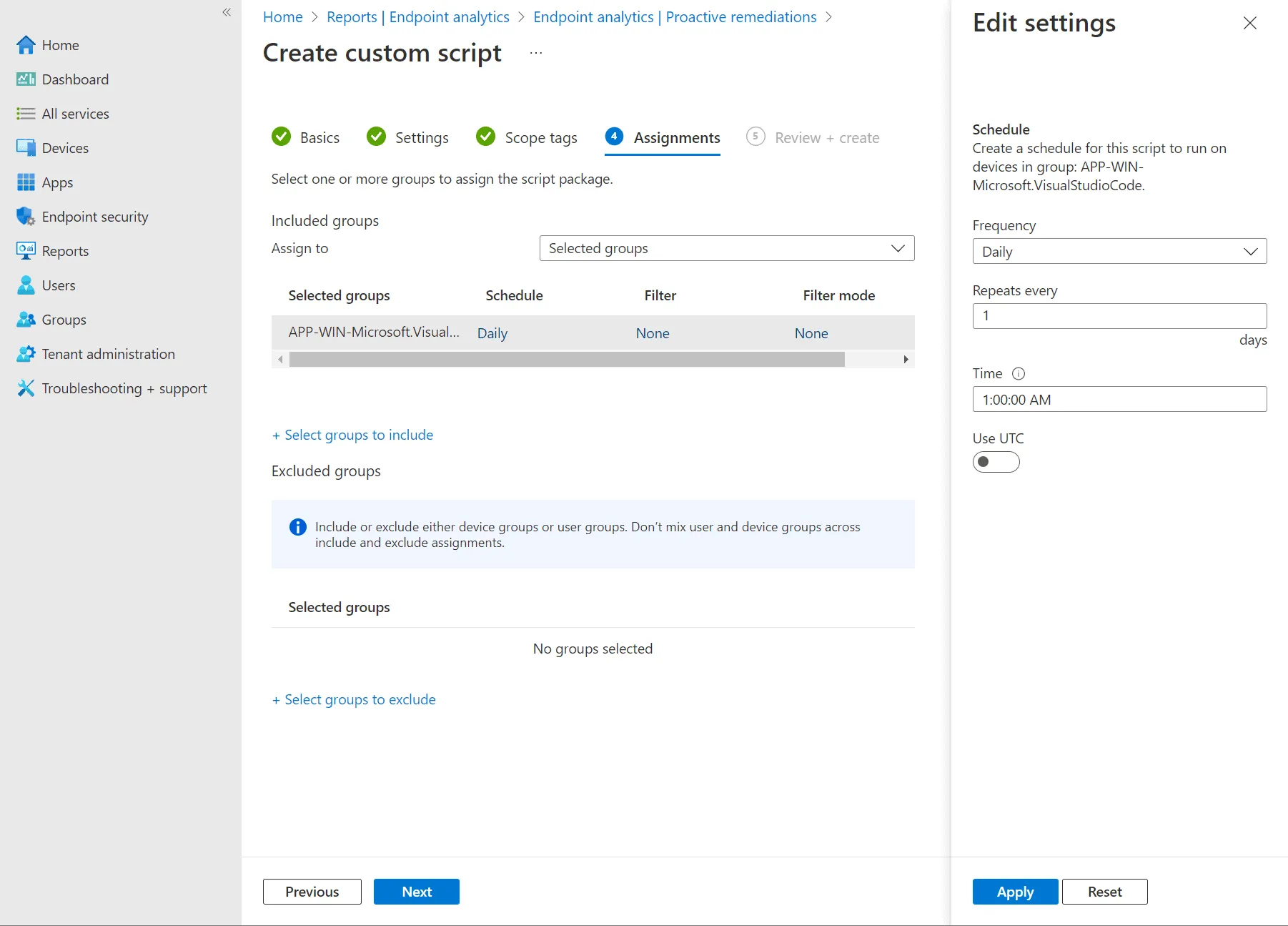Open Endpoint security shield icon

[x=26, y=217]
